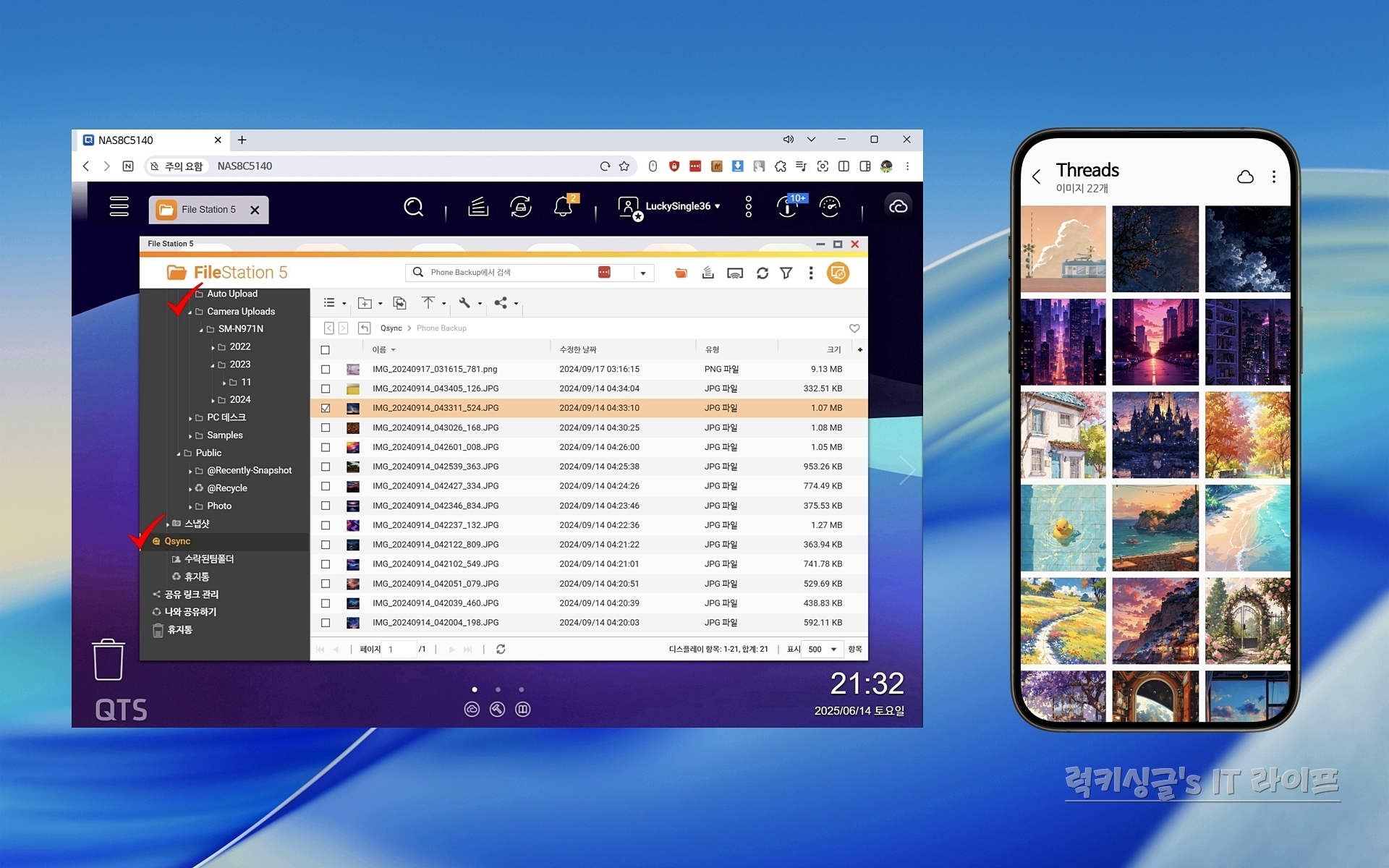
Task: Toggle the select-all checkbox in file list header
Action: click(x=326, y=350)
